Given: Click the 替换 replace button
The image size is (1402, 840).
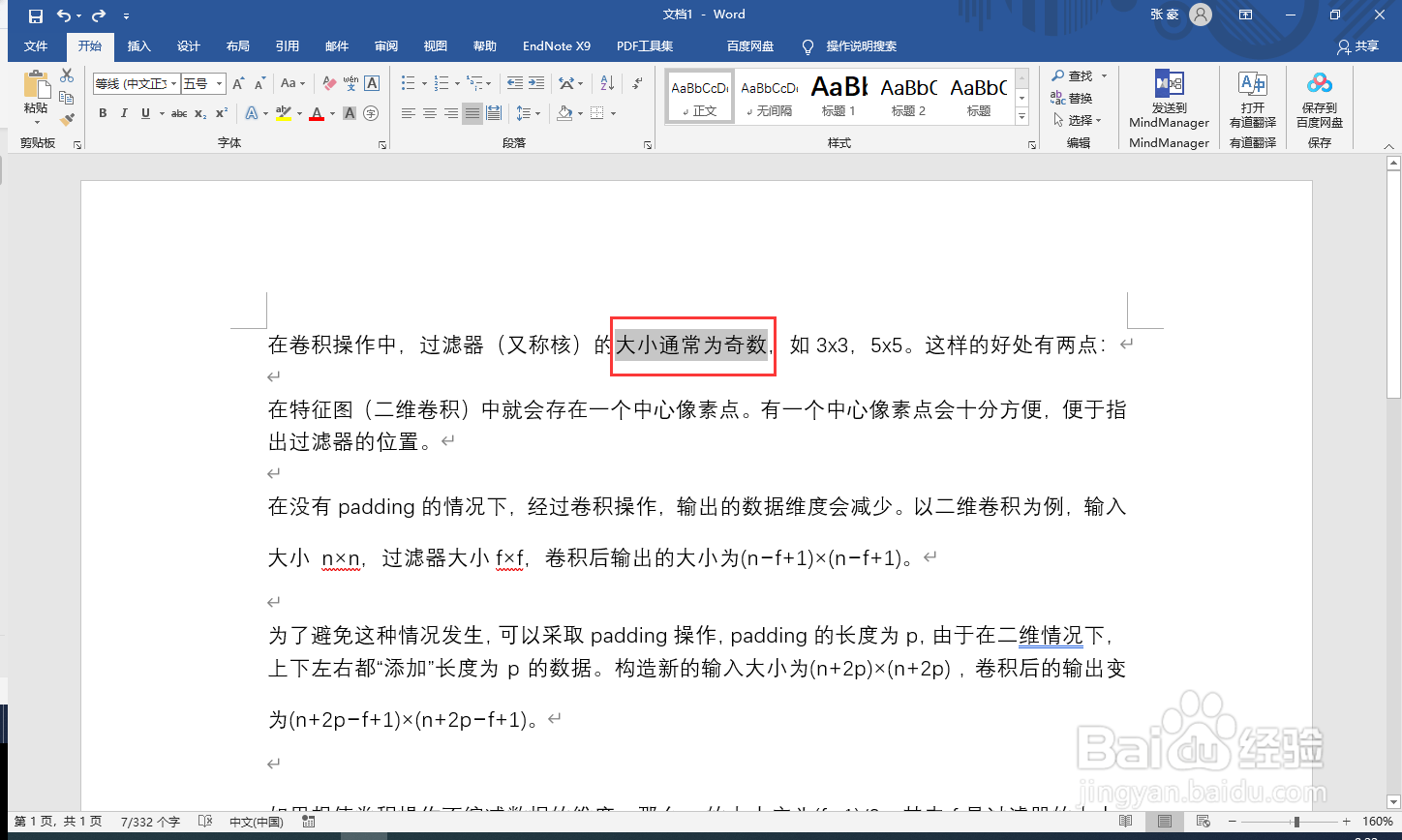Looking at the screenshot, I should 1072,98.
